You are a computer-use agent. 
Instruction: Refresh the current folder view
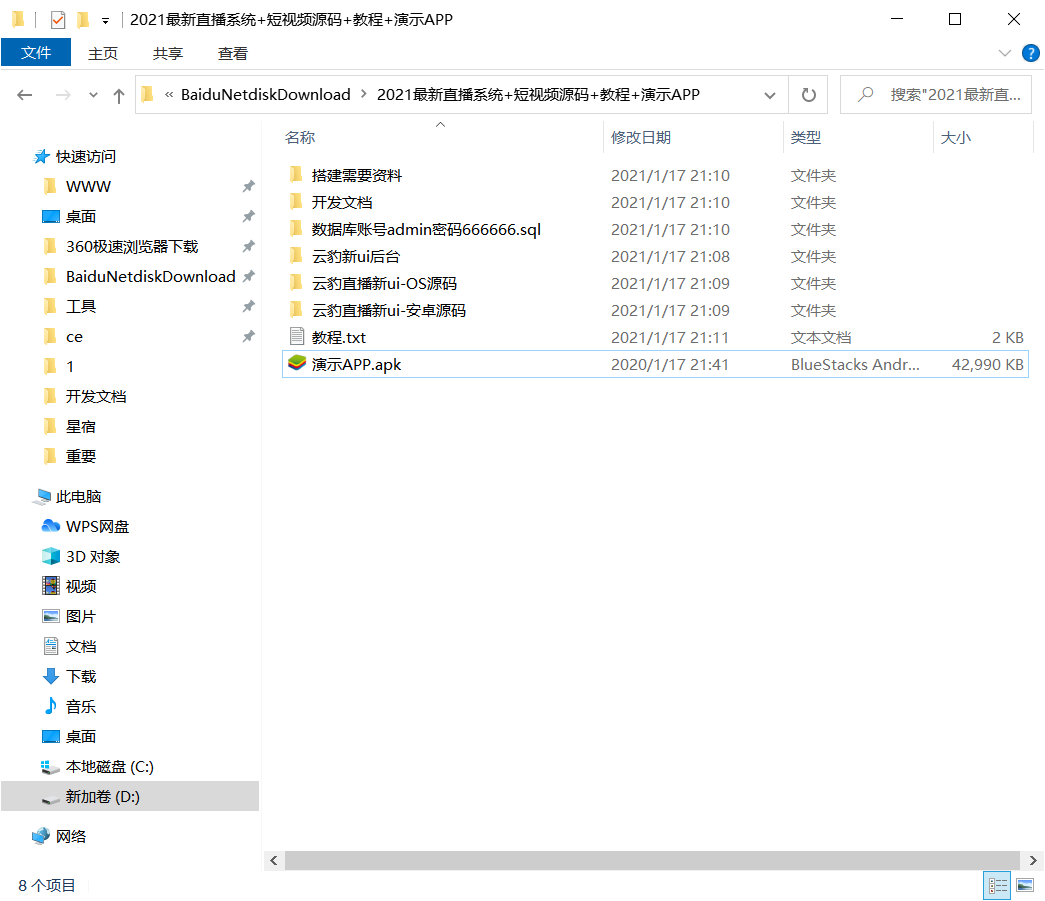pos(808,95)
